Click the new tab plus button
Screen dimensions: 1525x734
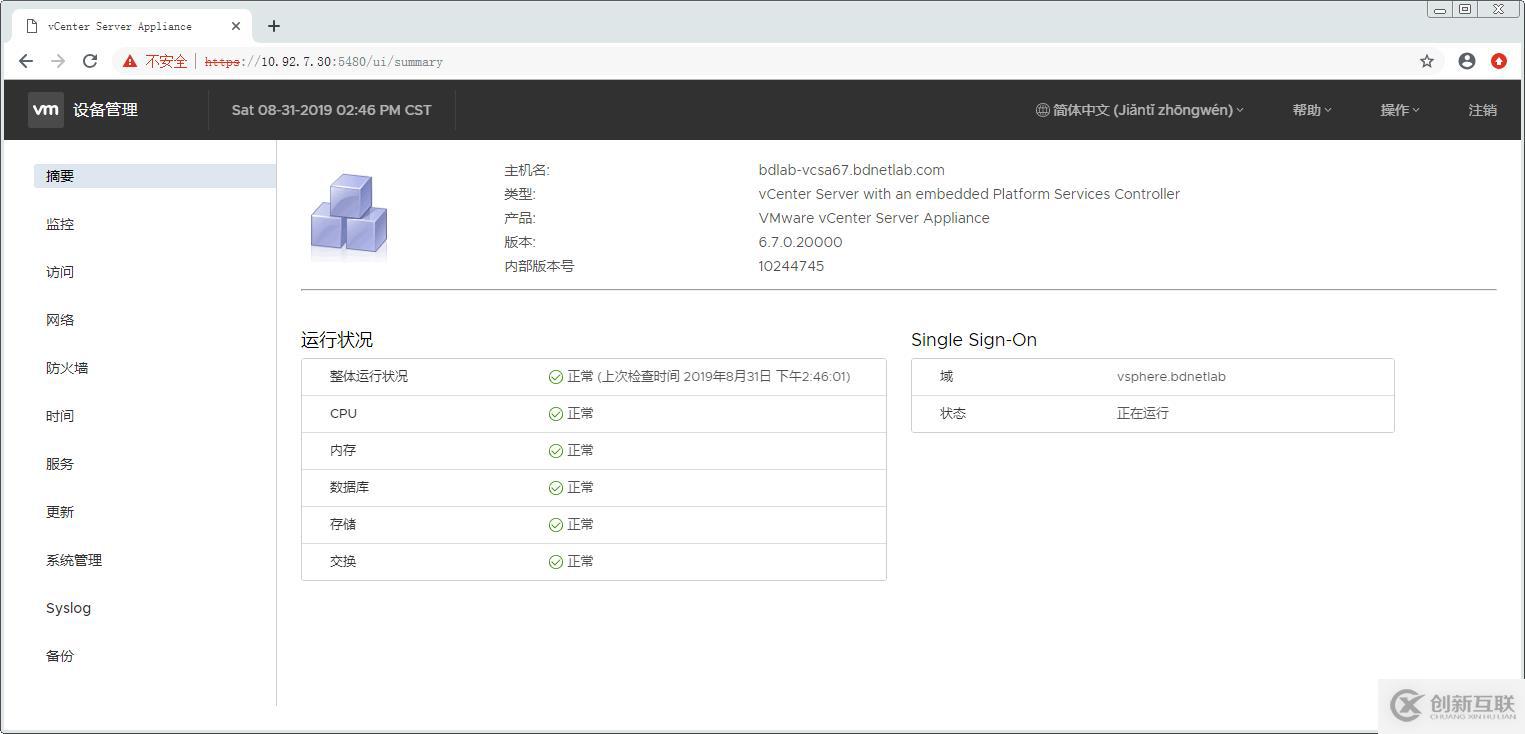click(273, 26)
